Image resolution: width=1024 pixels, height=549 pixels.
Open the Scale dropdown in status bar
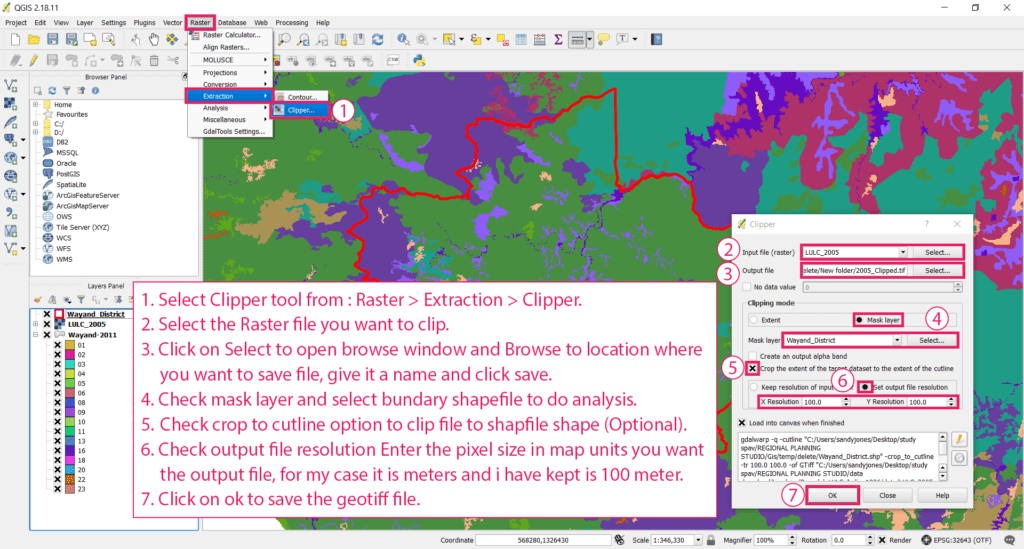698,540
